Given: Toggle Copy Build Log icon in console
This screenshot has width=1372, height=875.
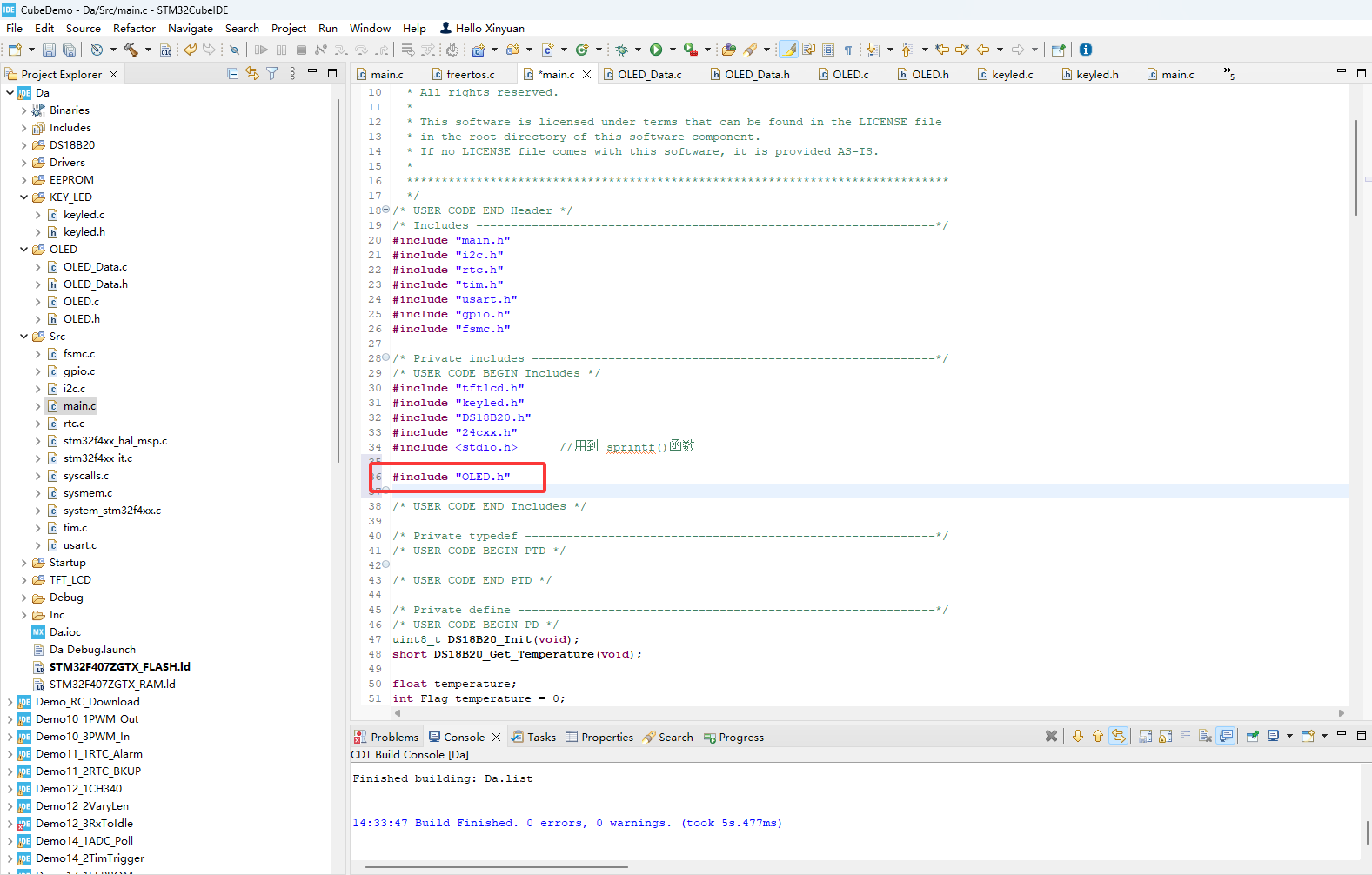Looking at the screenshot, I should click(x=1145, y=736).
